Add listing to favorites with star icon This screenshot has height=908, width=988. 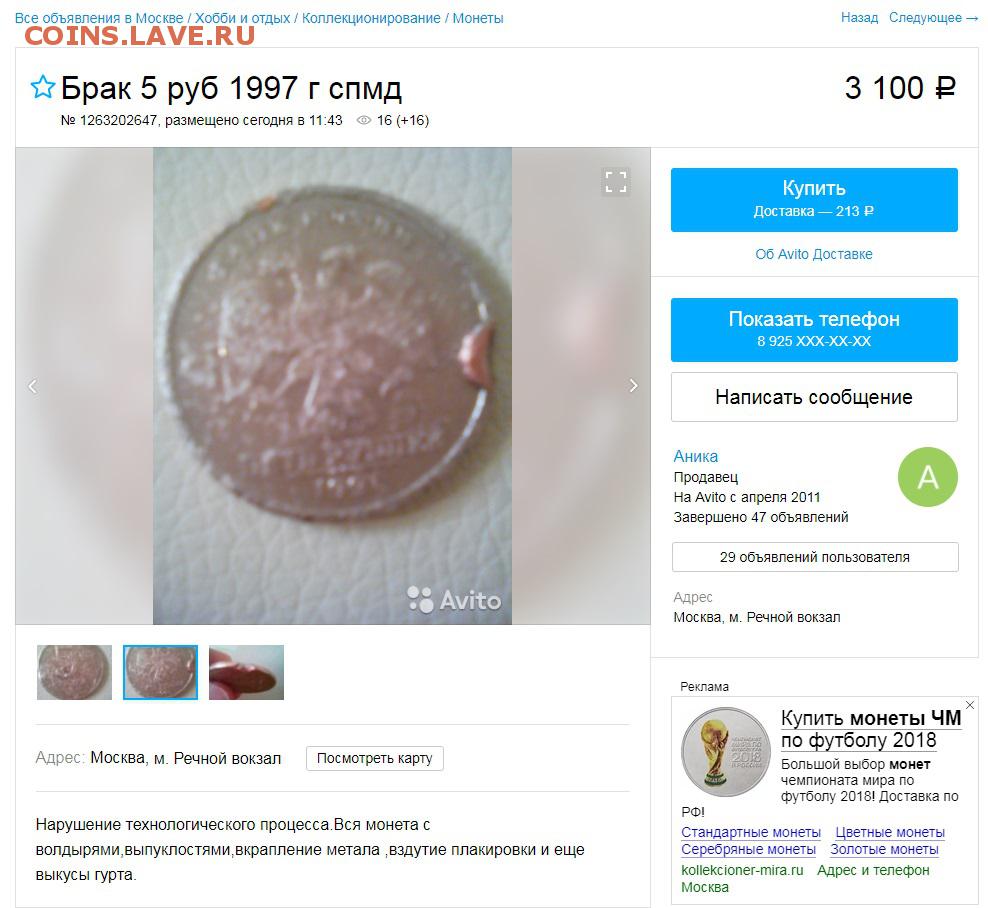tap(43, 87)
